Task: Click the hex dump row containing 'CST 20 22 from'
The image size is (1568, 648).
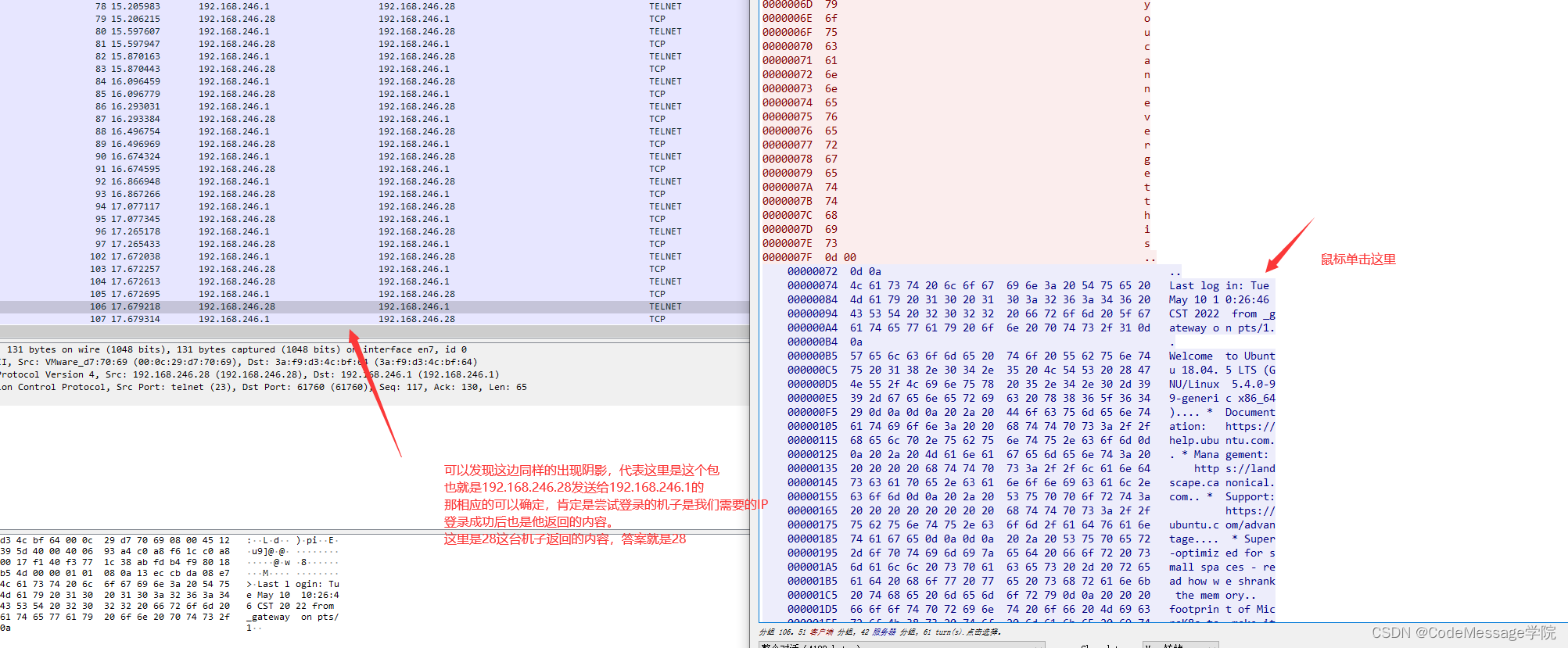Action: coord(170,606)
